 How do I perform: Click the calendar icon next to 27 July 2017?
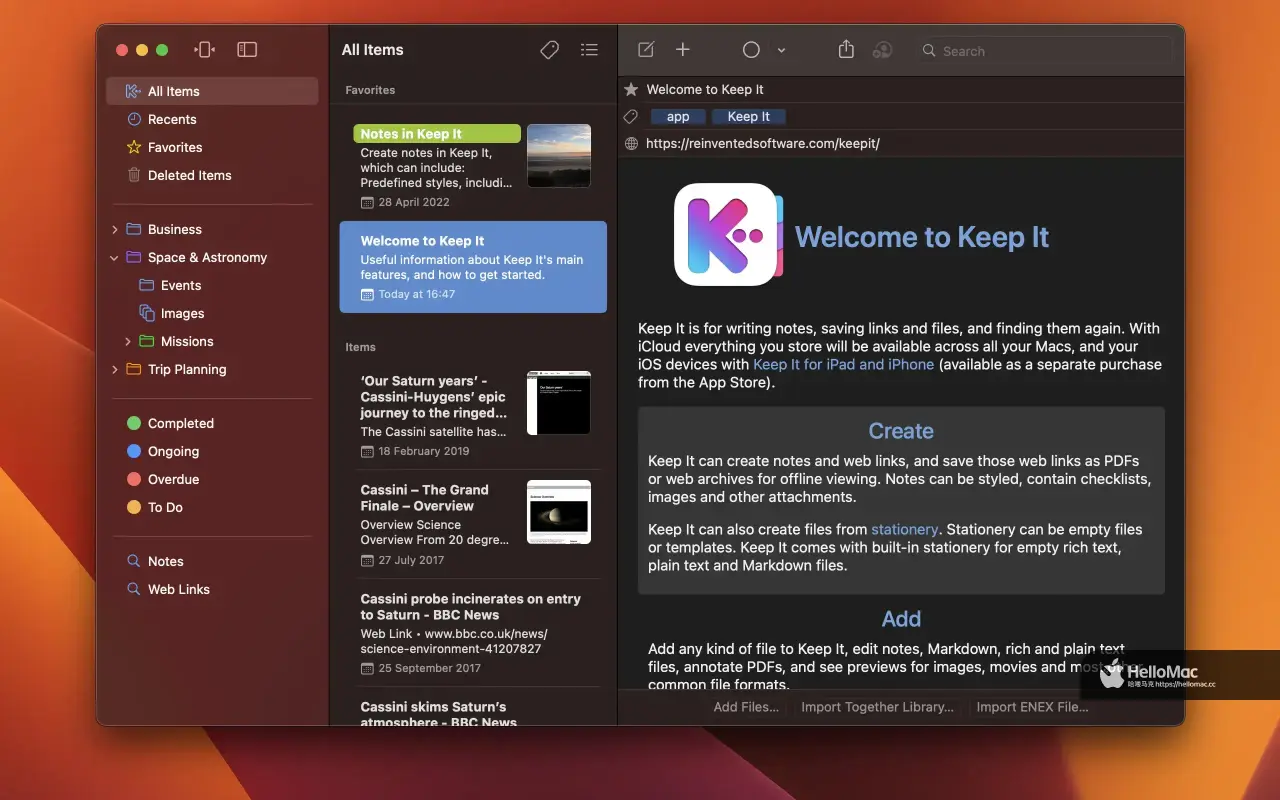pos(367,561)
